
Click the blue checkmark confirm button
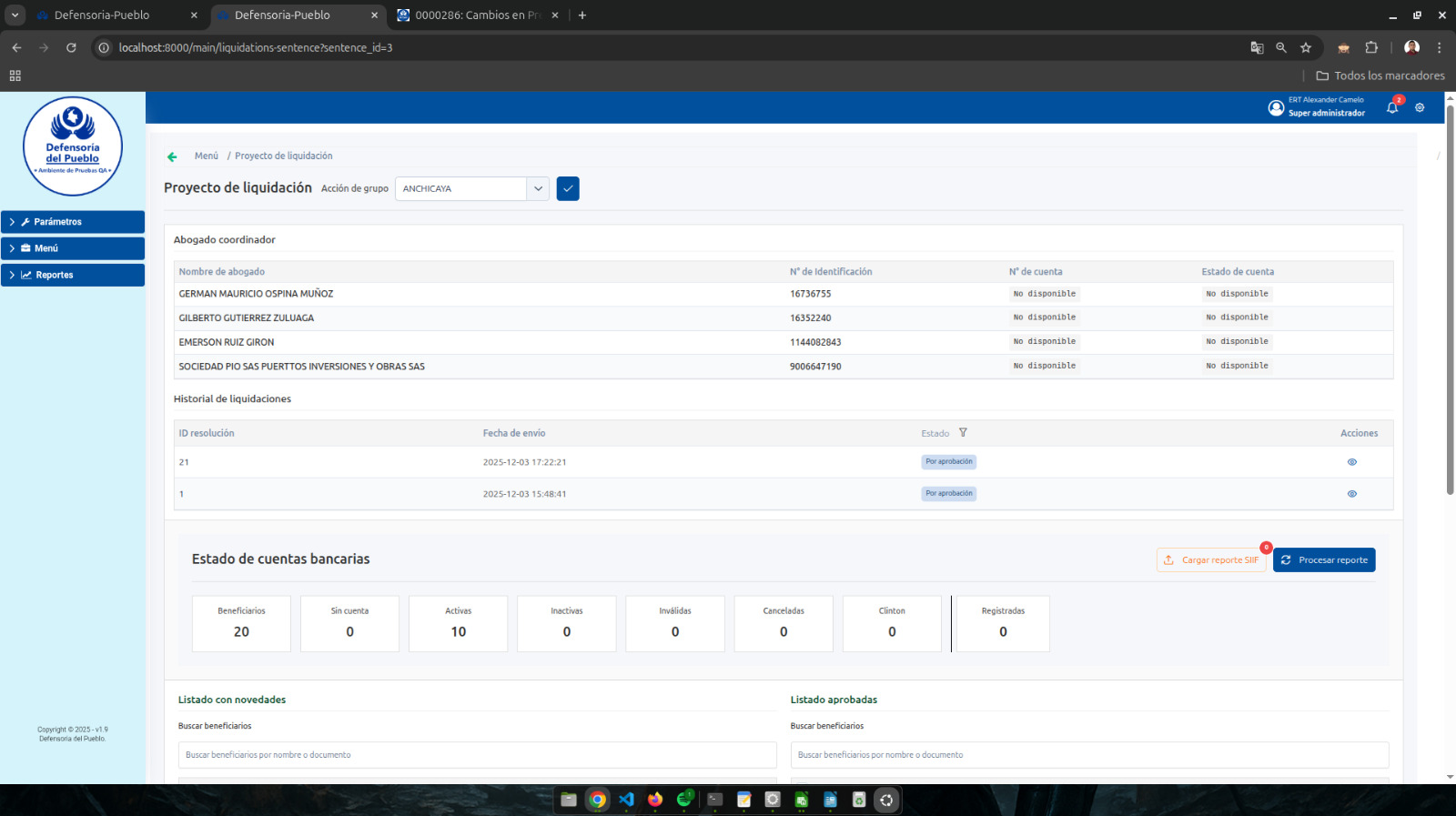(568, 188)
